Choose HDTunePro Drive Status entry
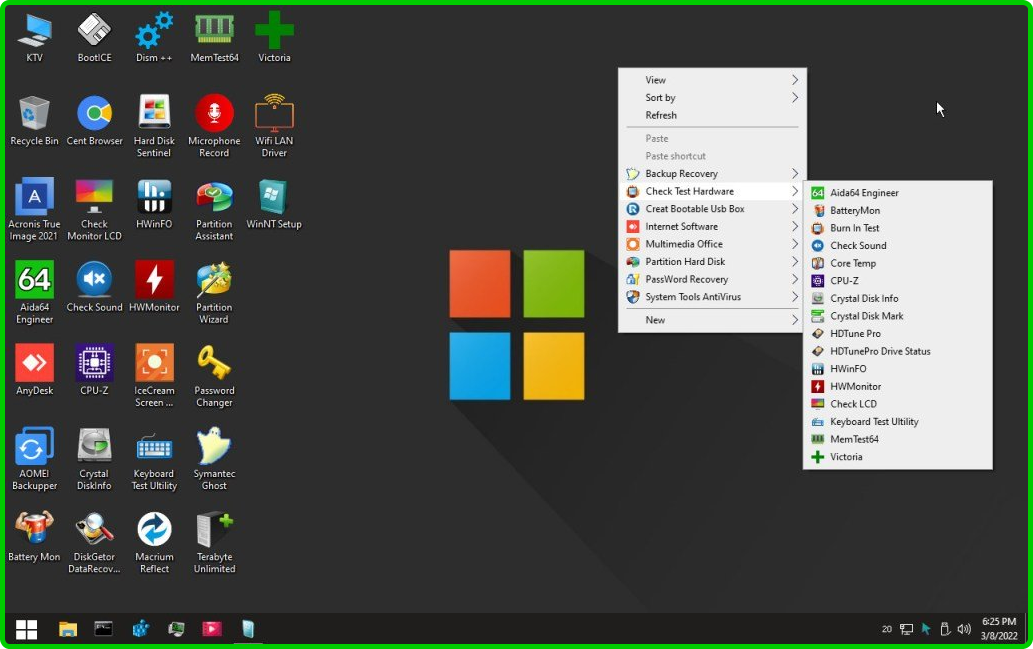Viewport: 1033px width, 649px height. point(897,351)
